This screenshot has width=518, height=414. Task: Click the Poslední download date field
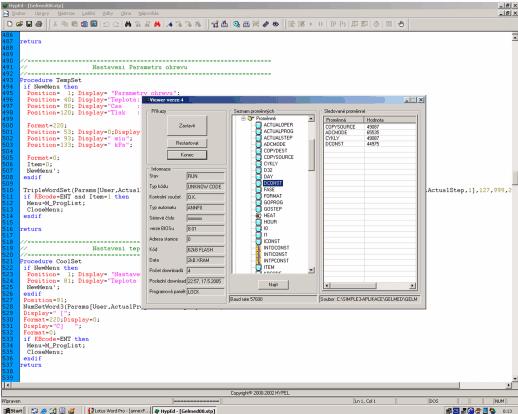[205, 281]
